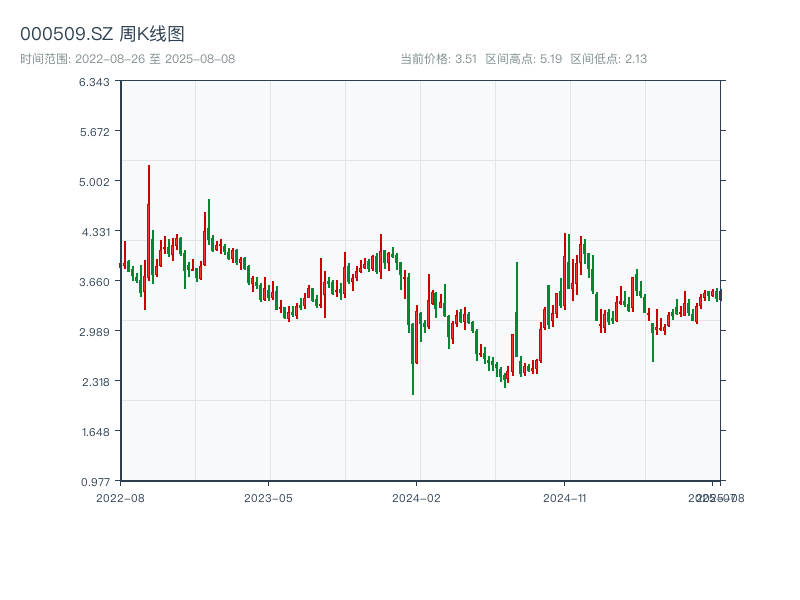800x600 pixels.
Task: Select the 2024-11 date axis label
Action: [x=565, y=497]
